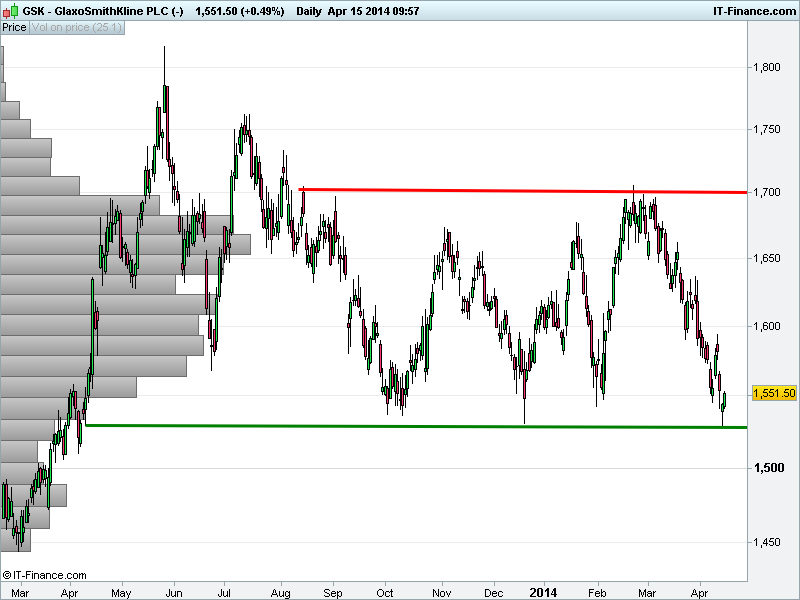Click the Aug month marker on time axis
Image resolution: width=800 pixels, height=600 pixels.
click(x=279, y=592)
